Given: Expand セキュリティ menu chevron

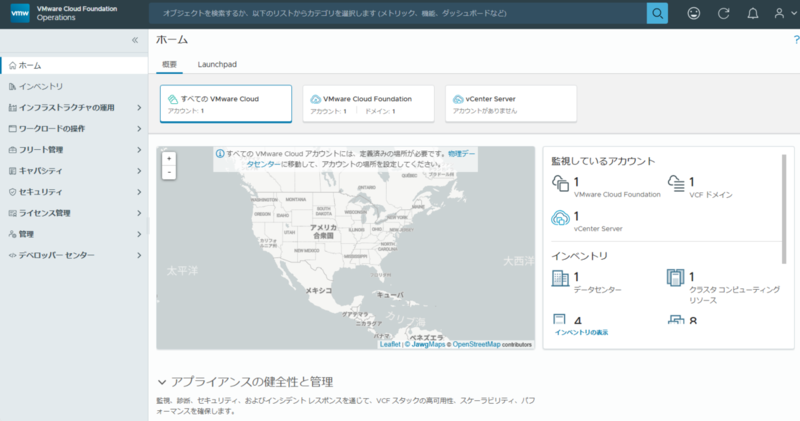Looking at the screenshot, I should tap(139, 192).
